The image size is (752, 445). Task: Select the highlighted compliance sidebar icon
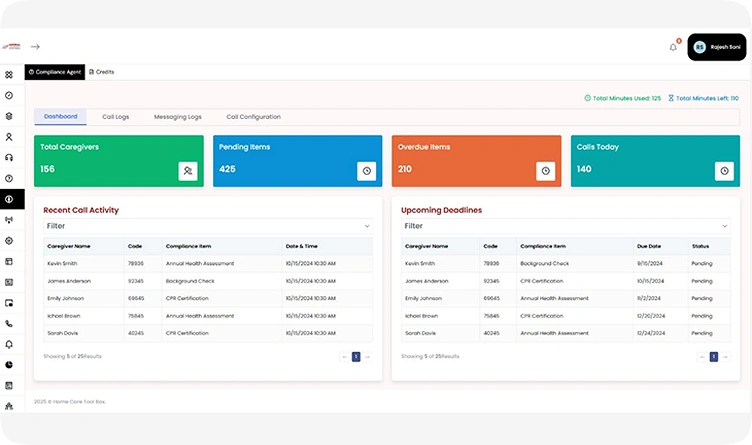(9, 199)
